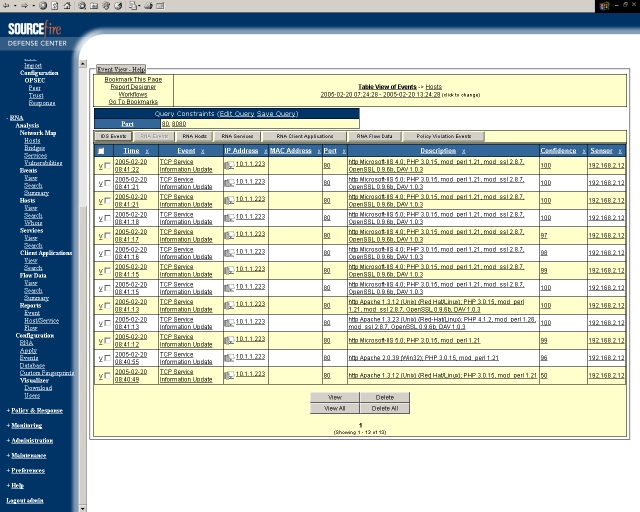Expand the Preferences sidebar section
Screen dimensions: 640x512
point(26,471)
